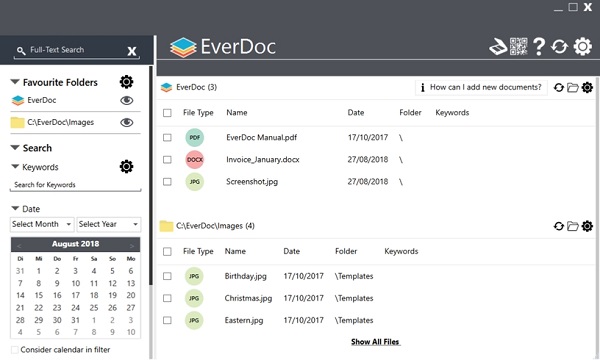Sort by the Date column in EverDoc list
This screenshot has height=360, width=600.
tap(355, 112)
